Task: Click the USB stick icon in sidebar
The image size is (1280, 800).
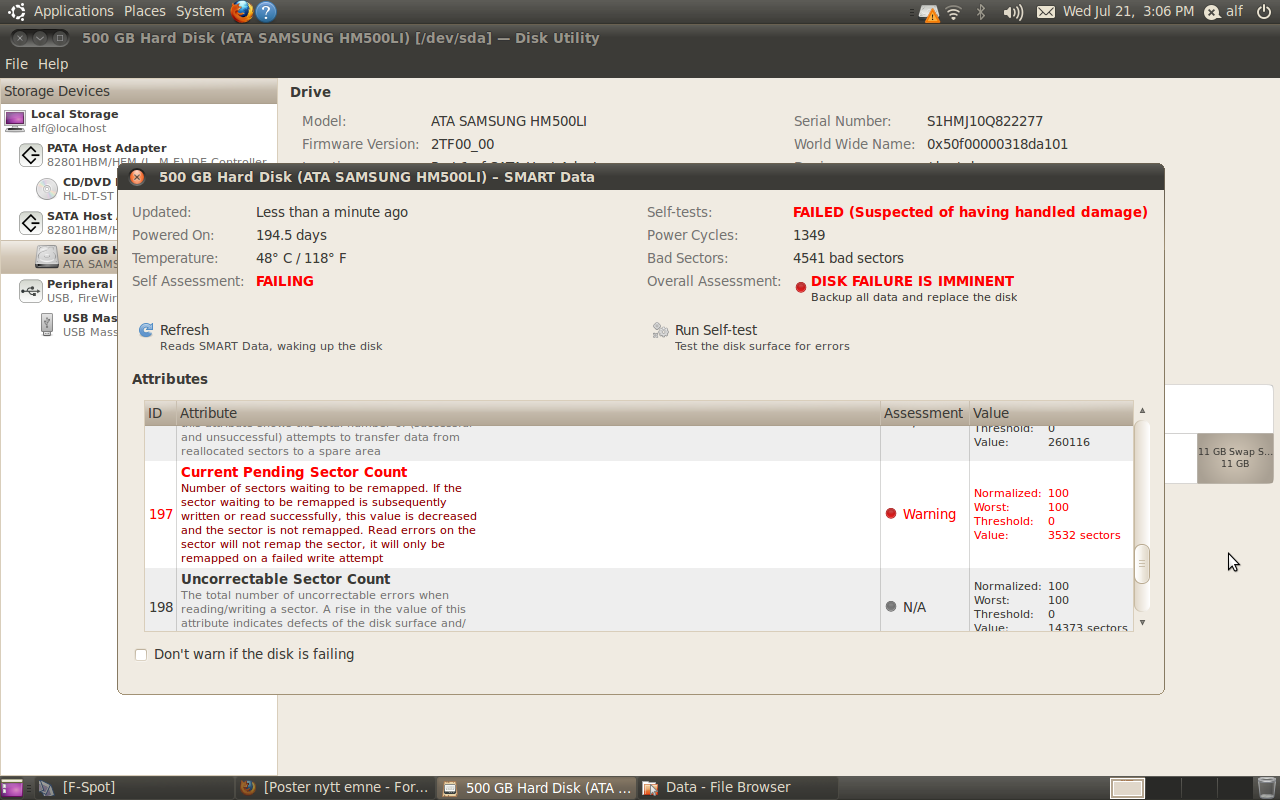Action: tap(47, 324)
